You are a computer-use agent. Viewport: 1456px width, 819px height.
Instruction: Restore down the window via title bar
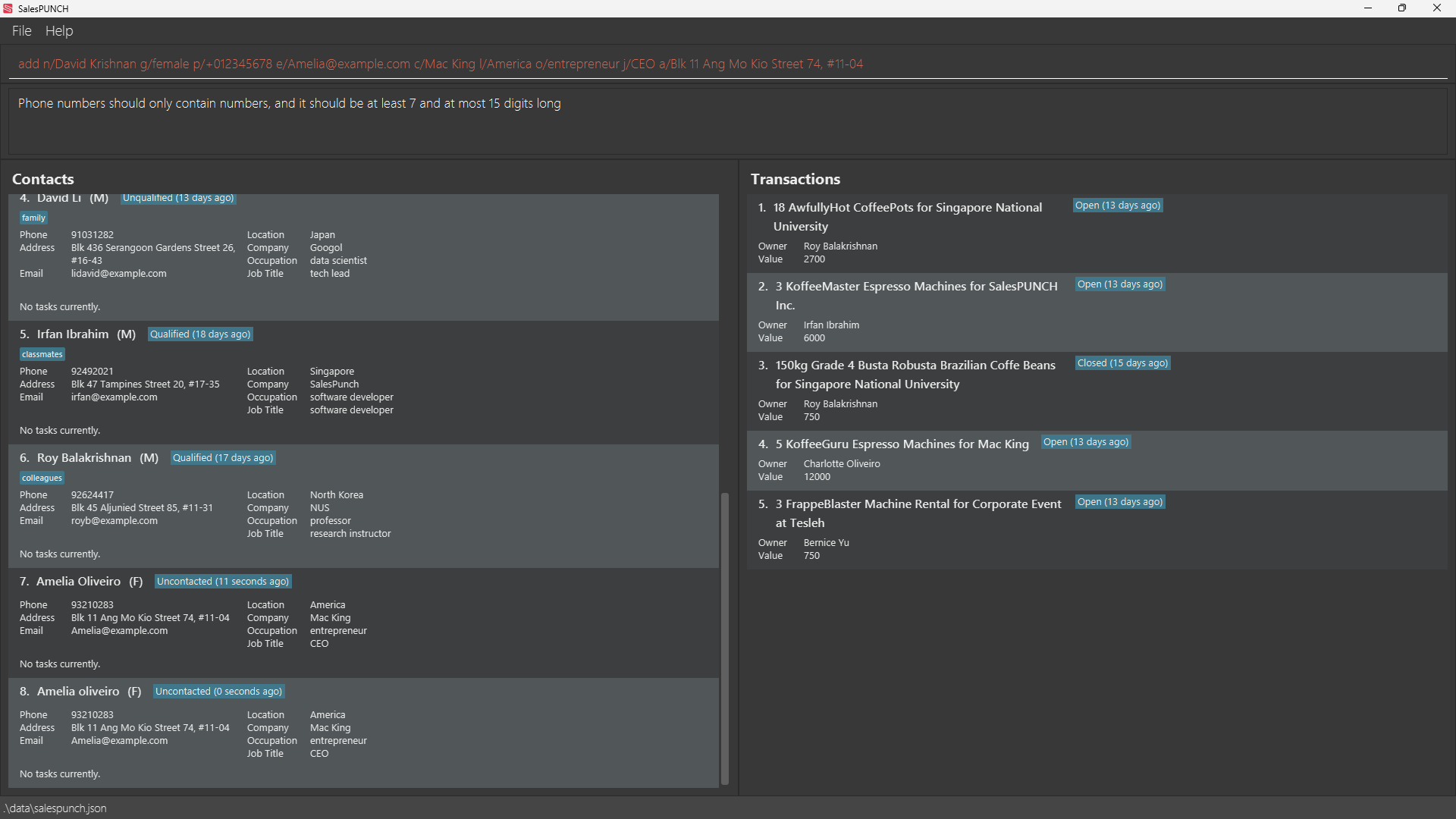[1401, 8]
